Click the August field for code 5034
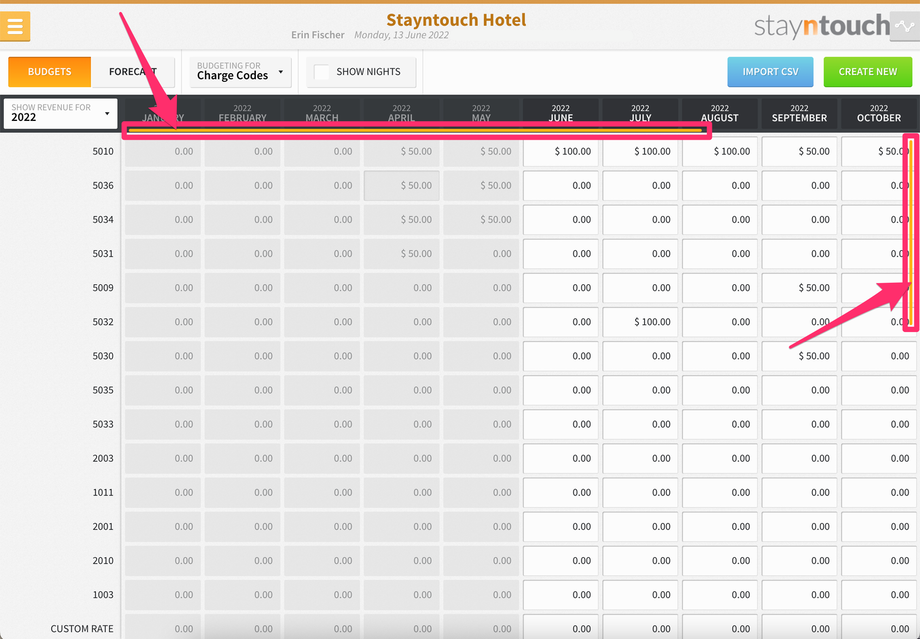The height and width of the screenshot is (639, 920). tap(720, 219)
